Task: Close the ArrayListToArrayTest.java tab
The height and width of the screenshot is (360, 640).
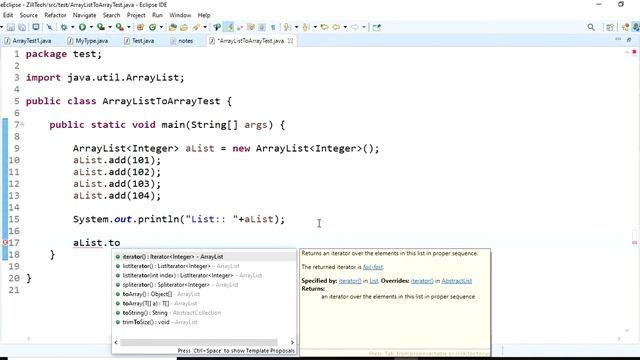Action: [290, 41]
